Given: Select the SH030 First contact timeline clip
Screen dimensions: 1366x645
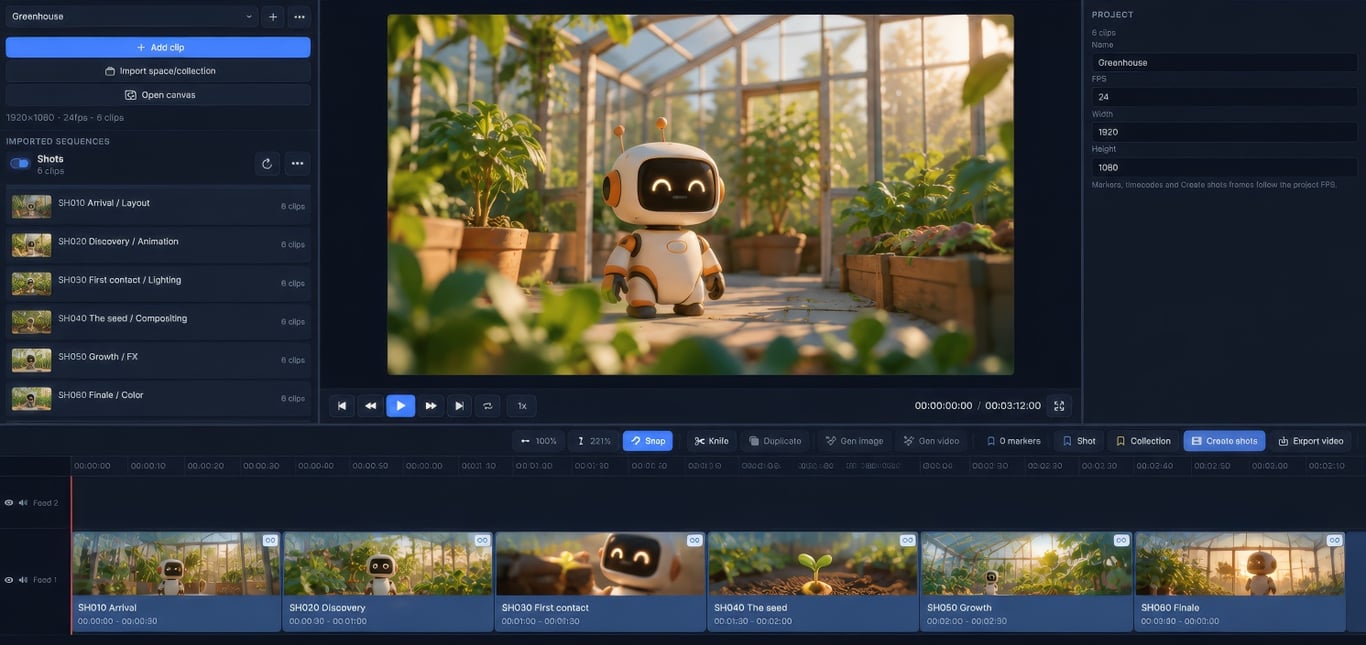Looking at the screenshot, I should click(600, 582).
